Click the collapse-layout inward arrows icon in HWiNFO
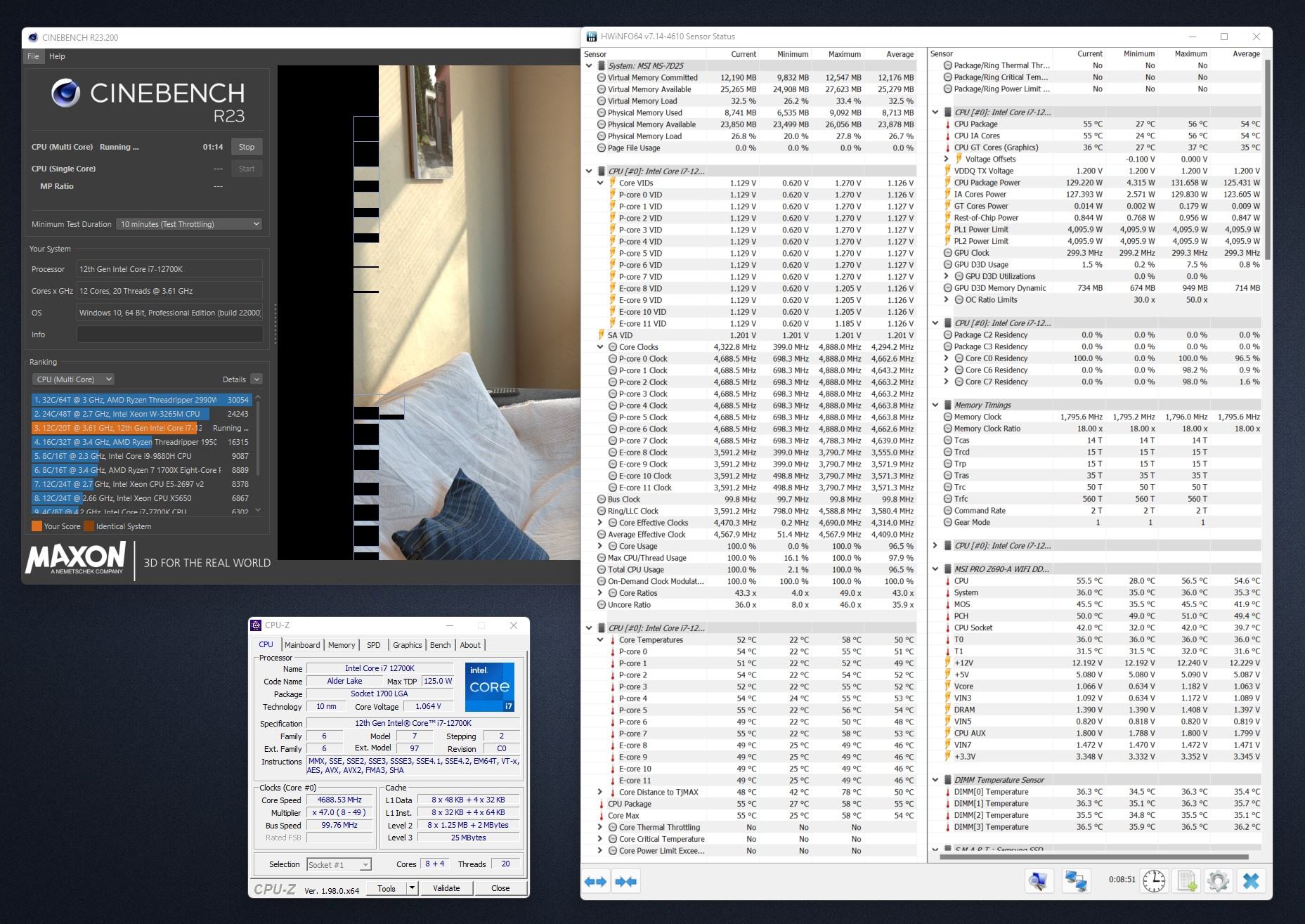 click(x=625, y=881)
